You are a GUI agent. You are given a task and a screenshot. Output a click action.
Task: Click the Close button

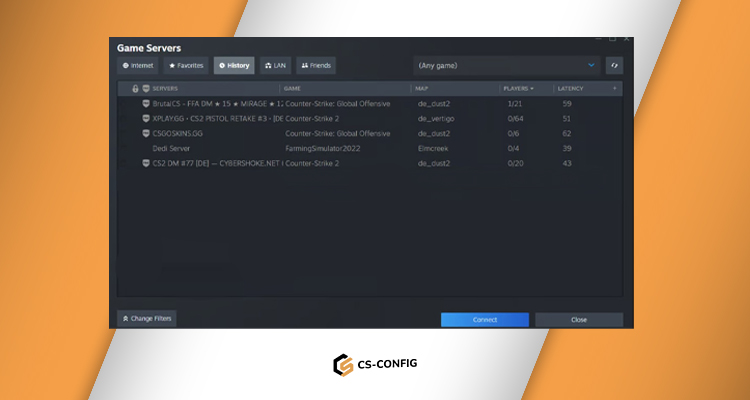[579, 320]
